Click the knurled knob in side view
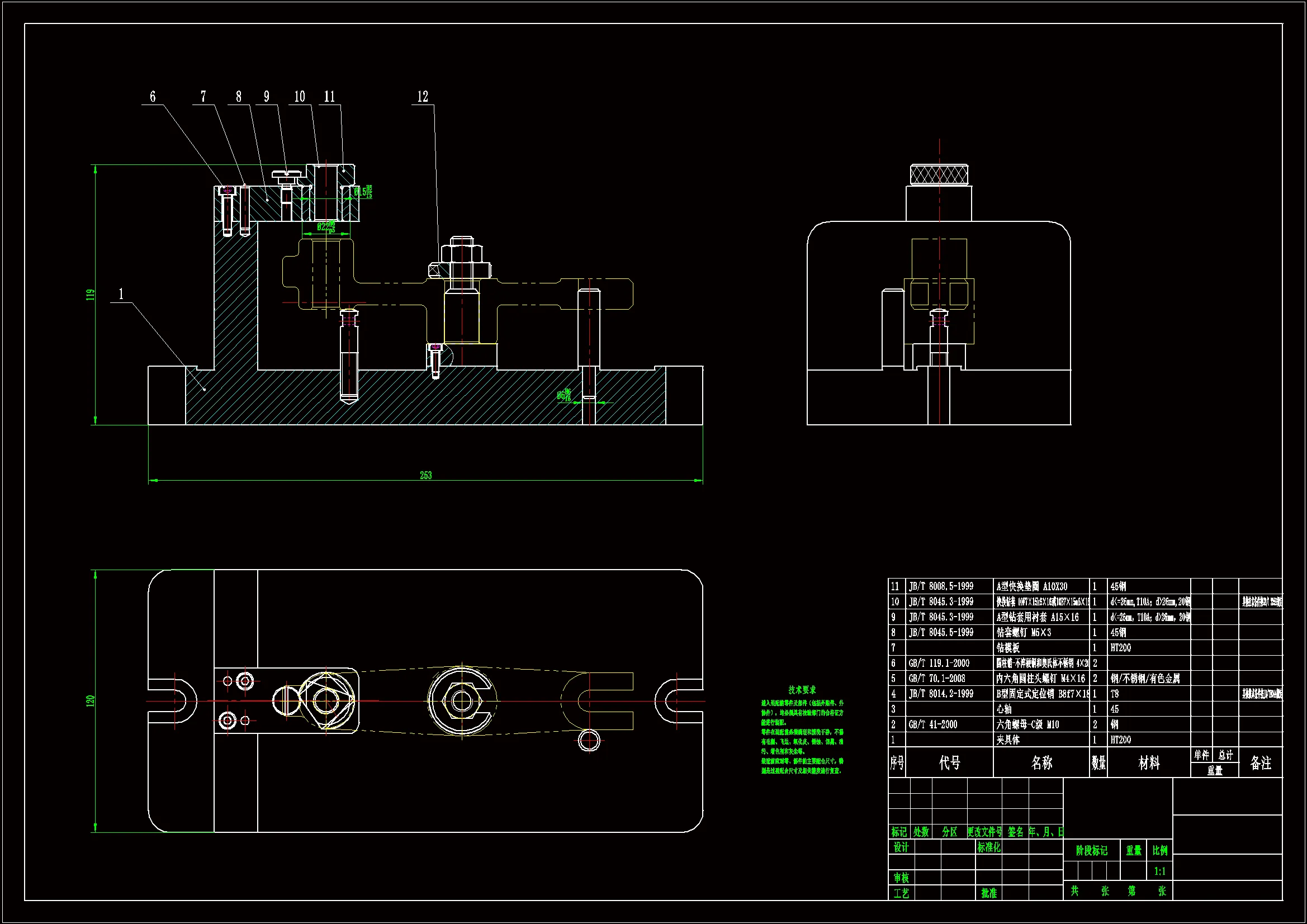This screenshot has width=1307, height=924. (x=939, y=175)
